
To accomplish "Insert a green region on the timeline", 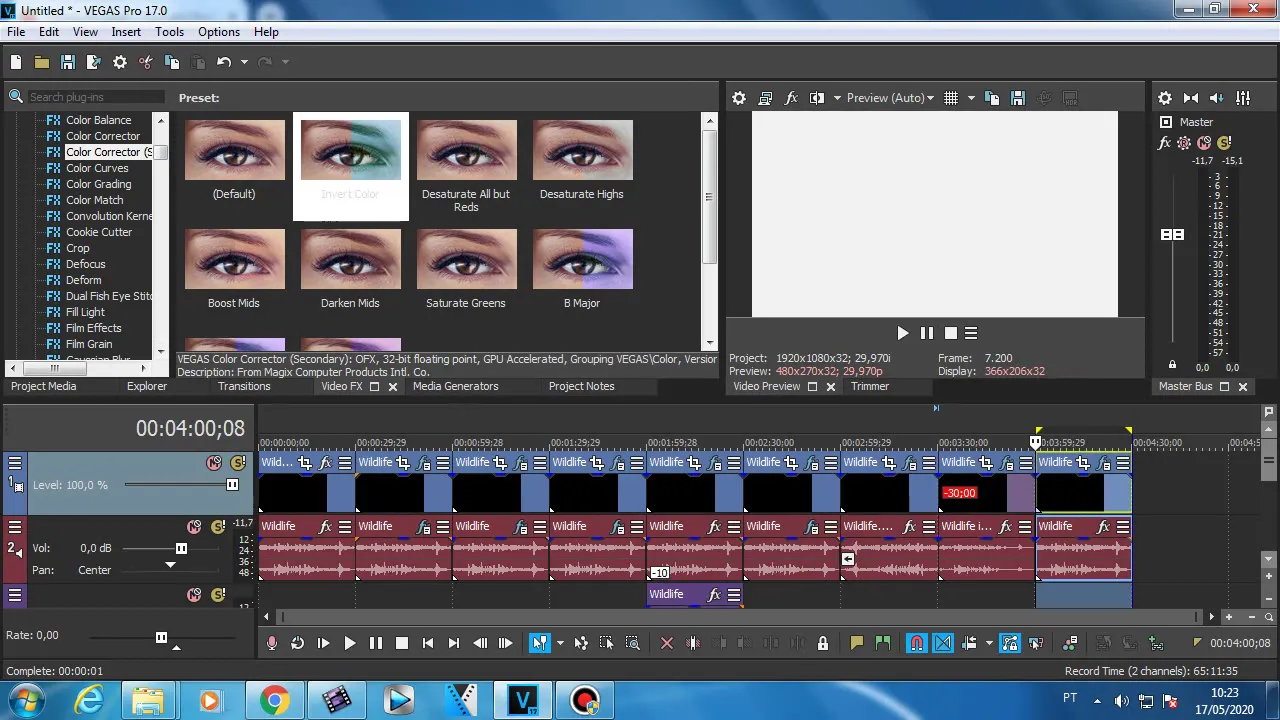I will tap(883, 643).
